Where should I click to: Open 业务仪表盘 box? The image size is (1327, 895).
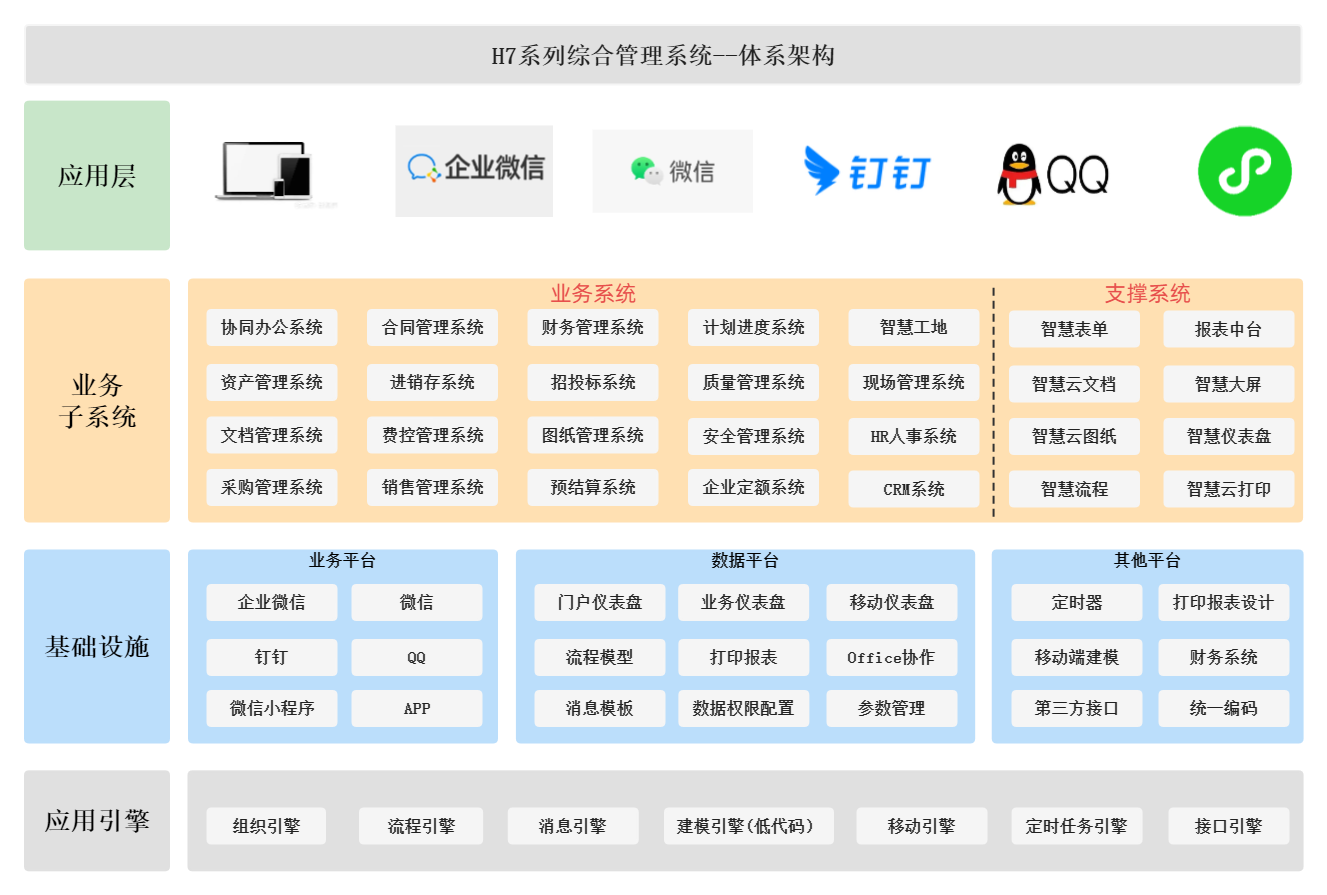click(743, 603)
